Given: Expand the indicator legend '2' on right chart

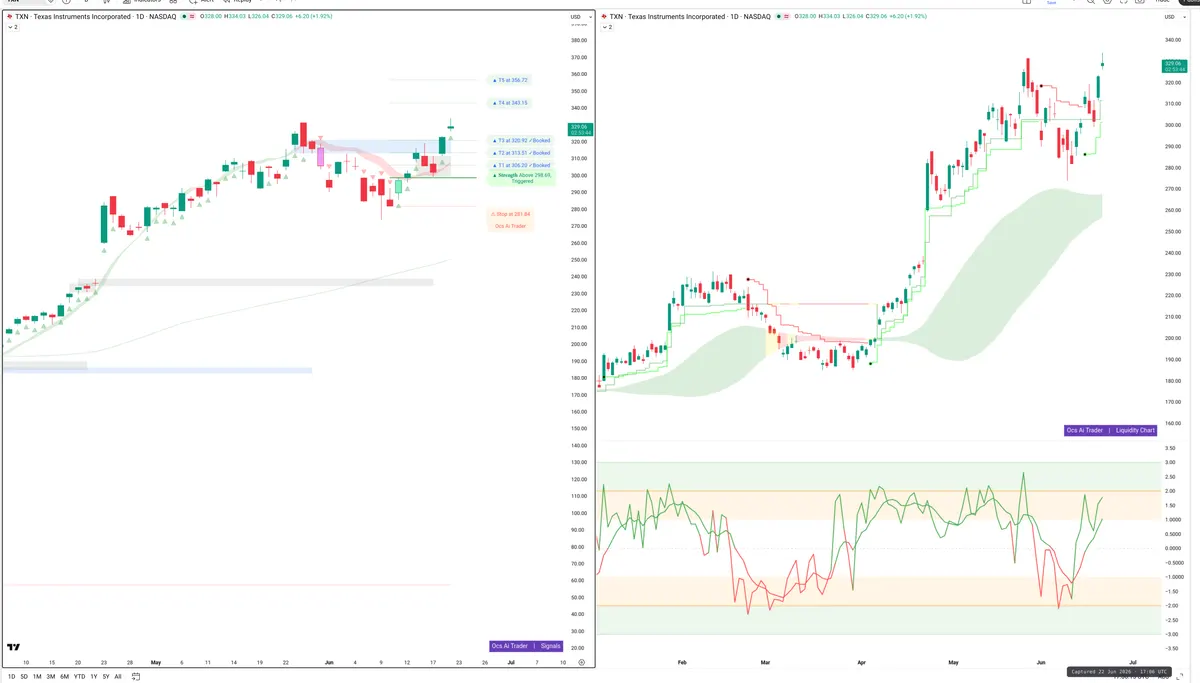Looking at the screenshot, I should tap(606, 27).
